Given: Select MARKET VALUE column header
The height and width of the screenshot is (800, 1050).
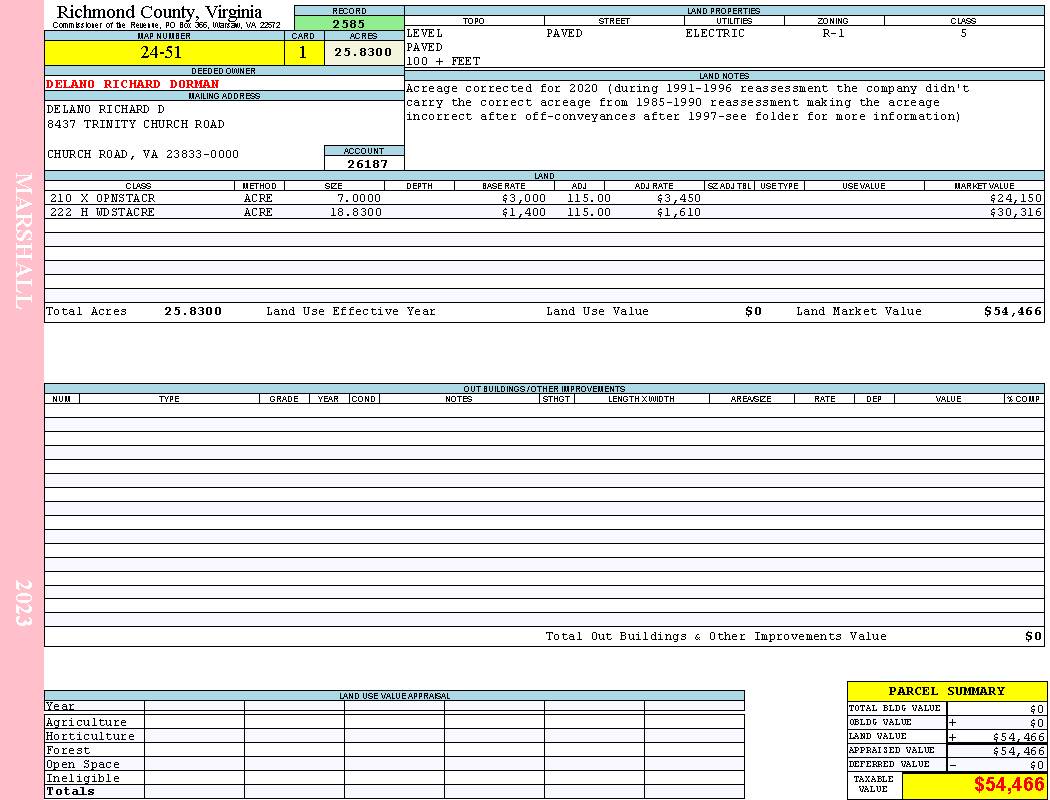Looking at the screenshot, I should point(984,186).
